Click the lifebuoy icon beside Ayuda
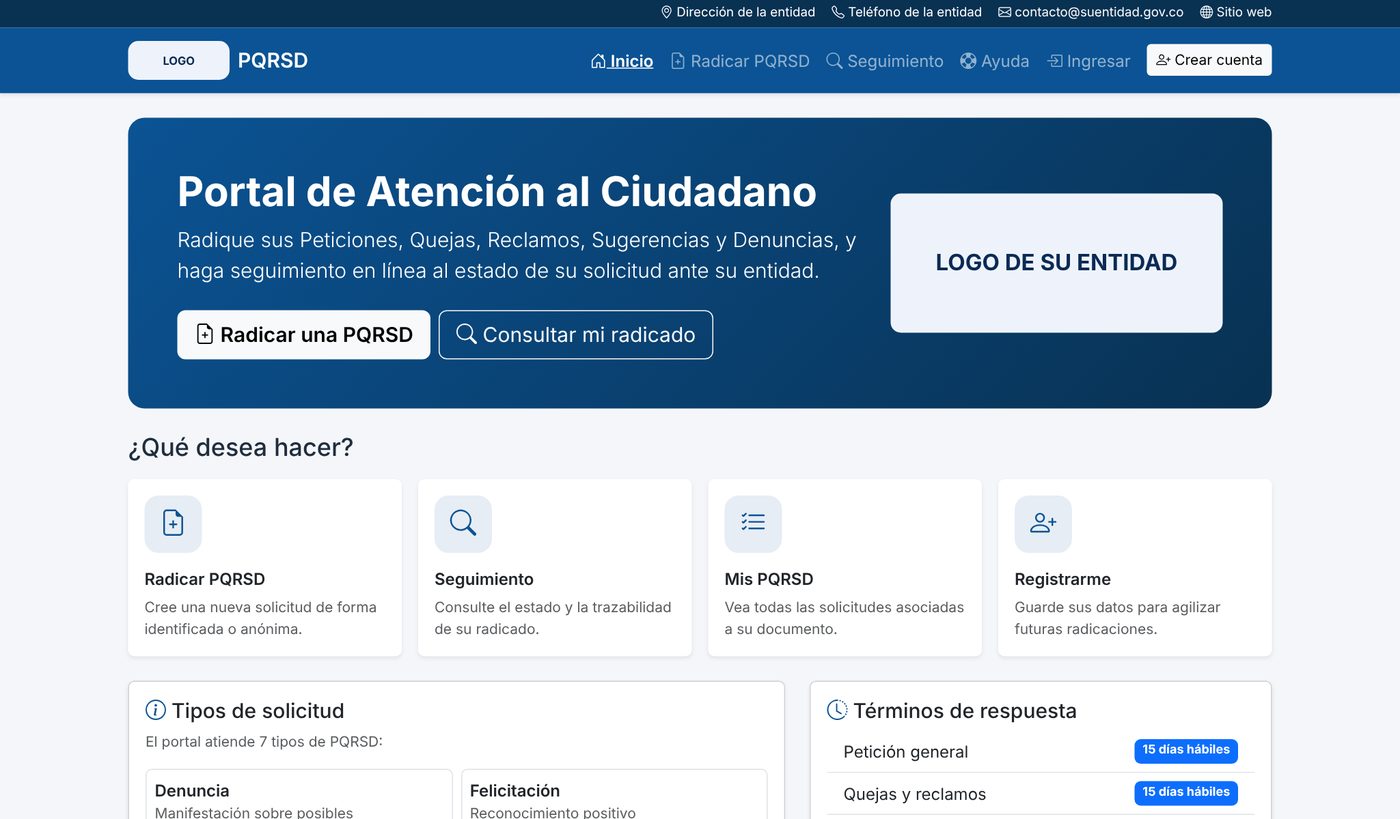Image resolution: width=1400 pixels, height=819 pixels. [968, 61]
